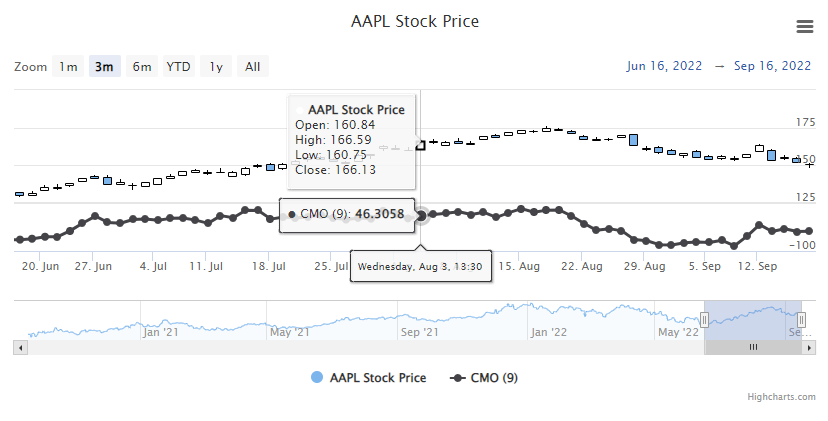Click the navigator left range handle
The image size is (828, 421).
click(x=704, y=319)
